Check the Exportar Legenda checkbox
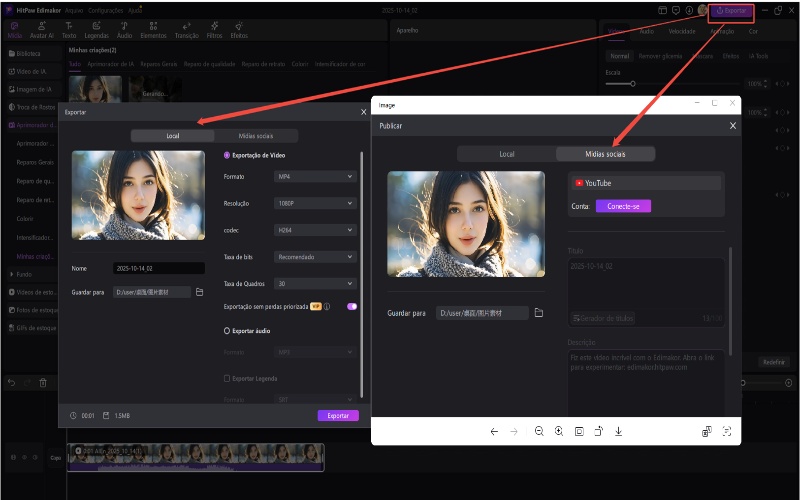Image resolution: width=800 pixels, height=500 pixels. [x=227, y=379]
